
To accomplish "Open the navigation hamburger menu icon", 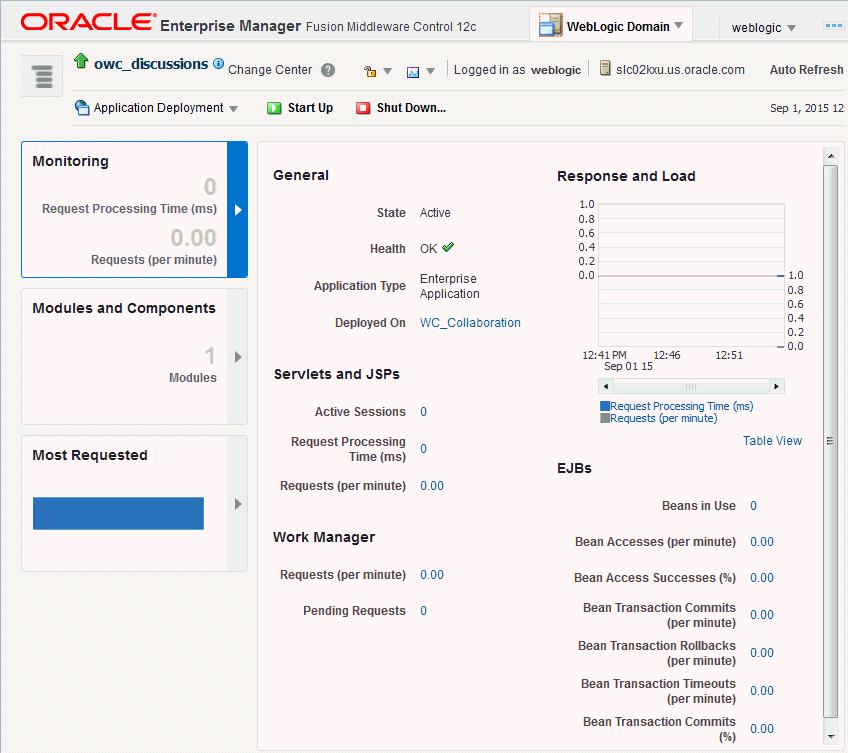I will click(x=42, y=76).
